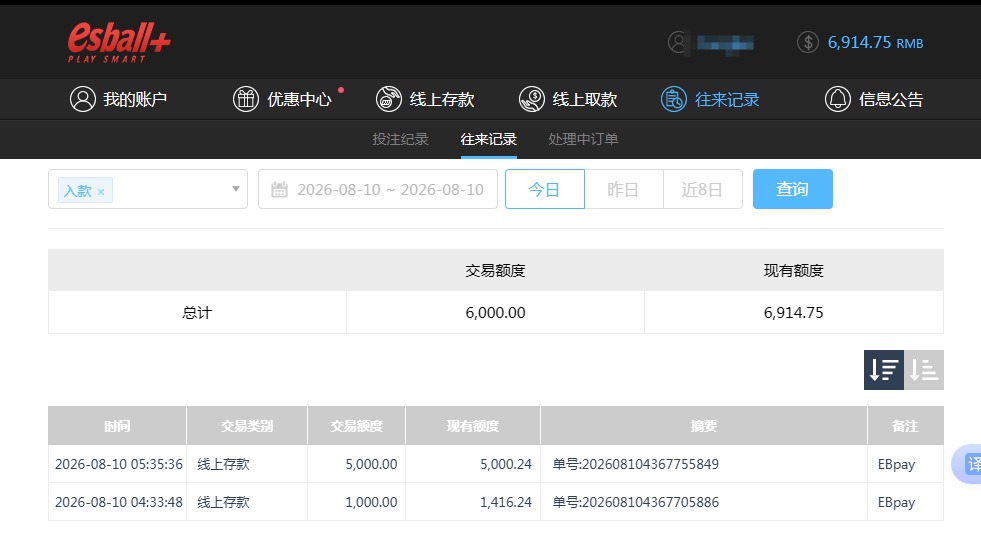
Task: Click the 线上取款 withdrawal icon
Action: pos(532,99)
